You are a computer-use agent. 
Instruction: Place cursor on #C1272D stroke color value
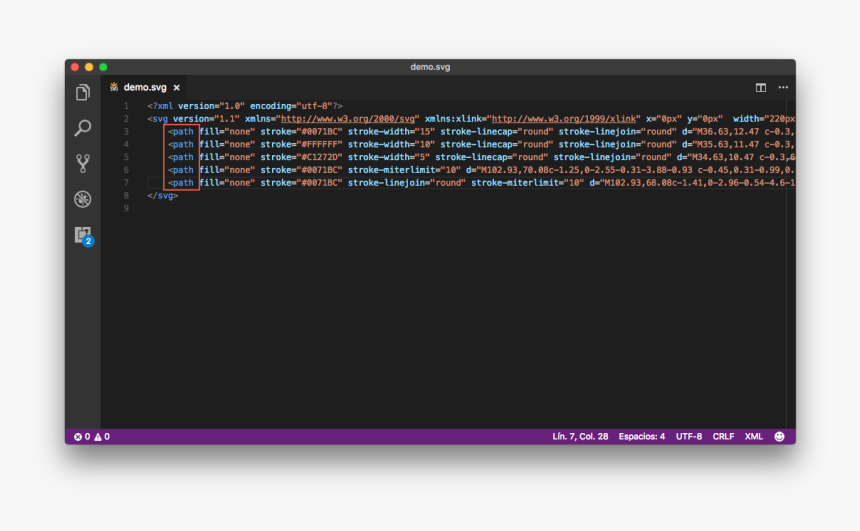coord(322,157)
